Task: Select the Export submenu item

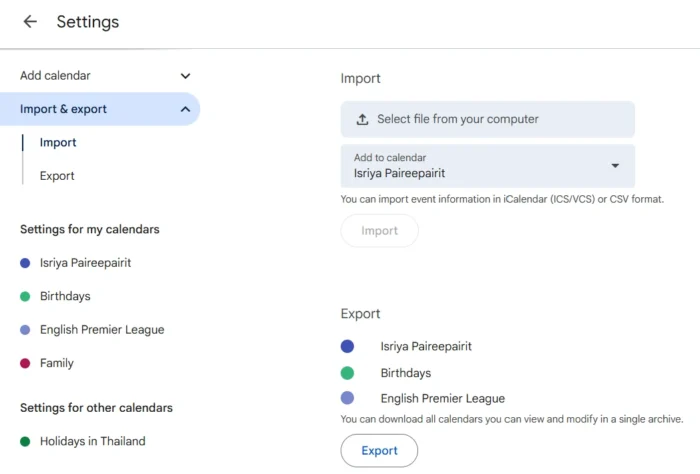Action: click(x=57, y=176)
